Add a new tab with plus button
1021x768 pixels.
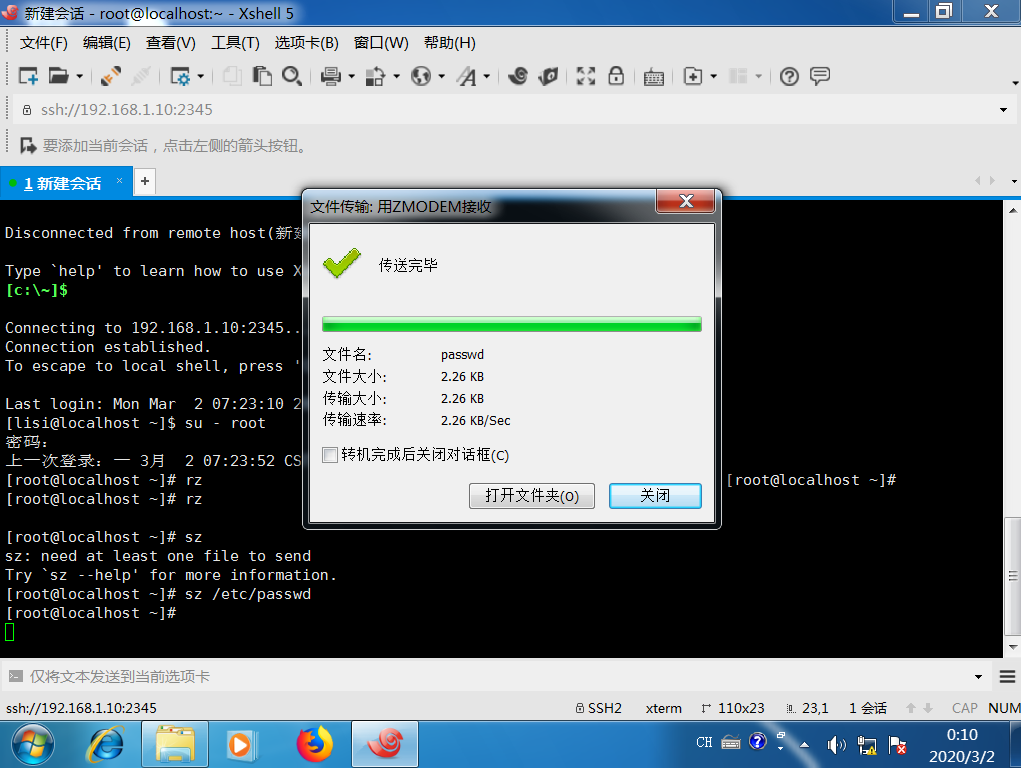tap(145, 181)
